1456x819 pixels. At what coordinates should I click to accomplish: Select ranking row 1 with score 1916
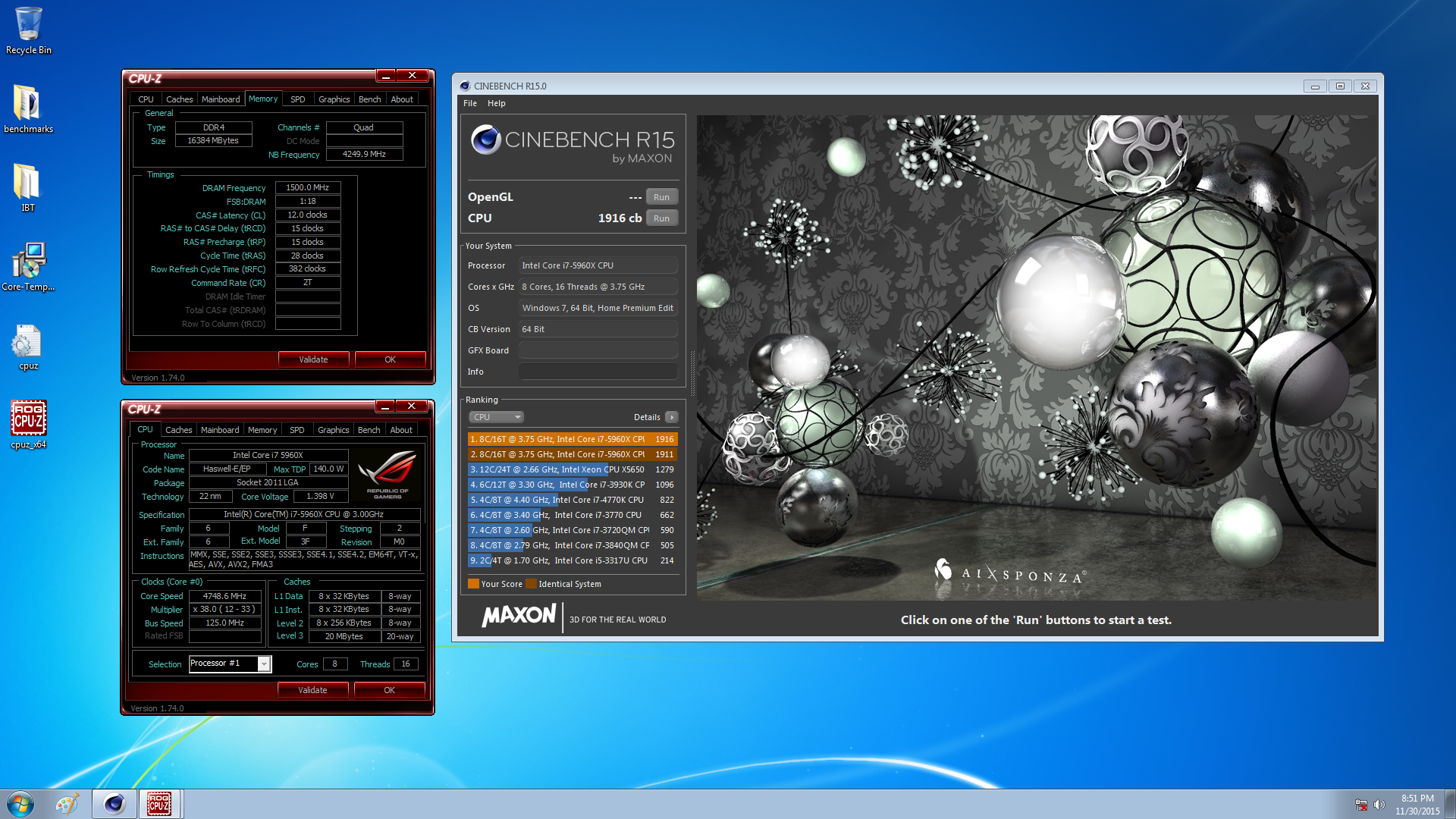click(x=573, y=439)
